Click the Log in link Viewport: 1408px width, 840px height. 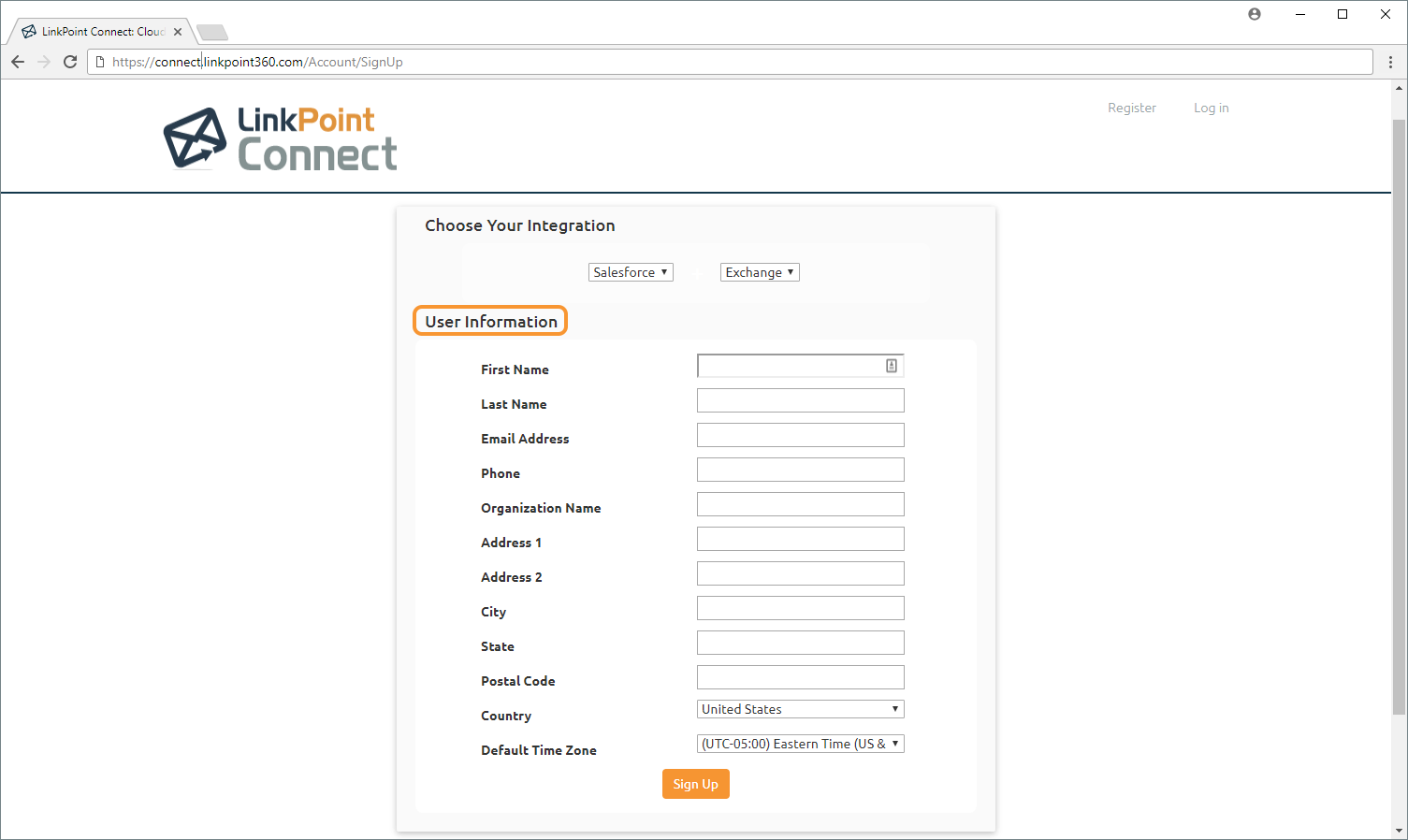pyautogui.click(x=1211, y=108)
